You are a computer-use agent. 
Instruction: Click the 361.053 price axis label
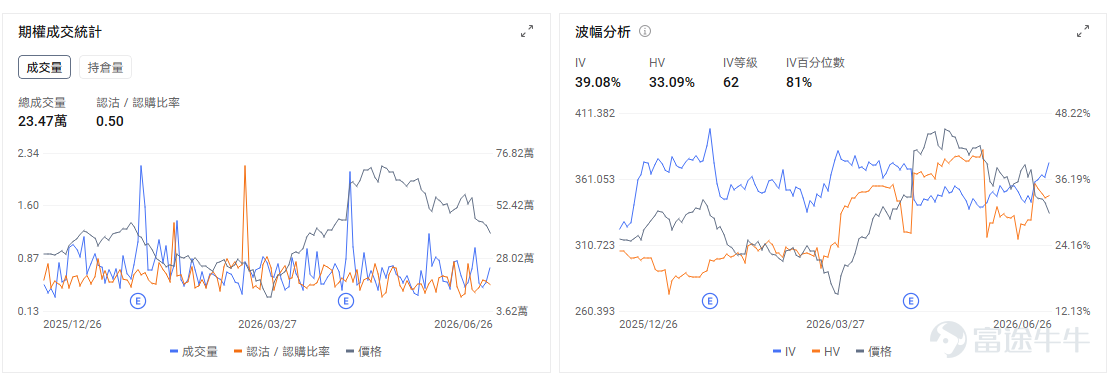coord(595,179)
